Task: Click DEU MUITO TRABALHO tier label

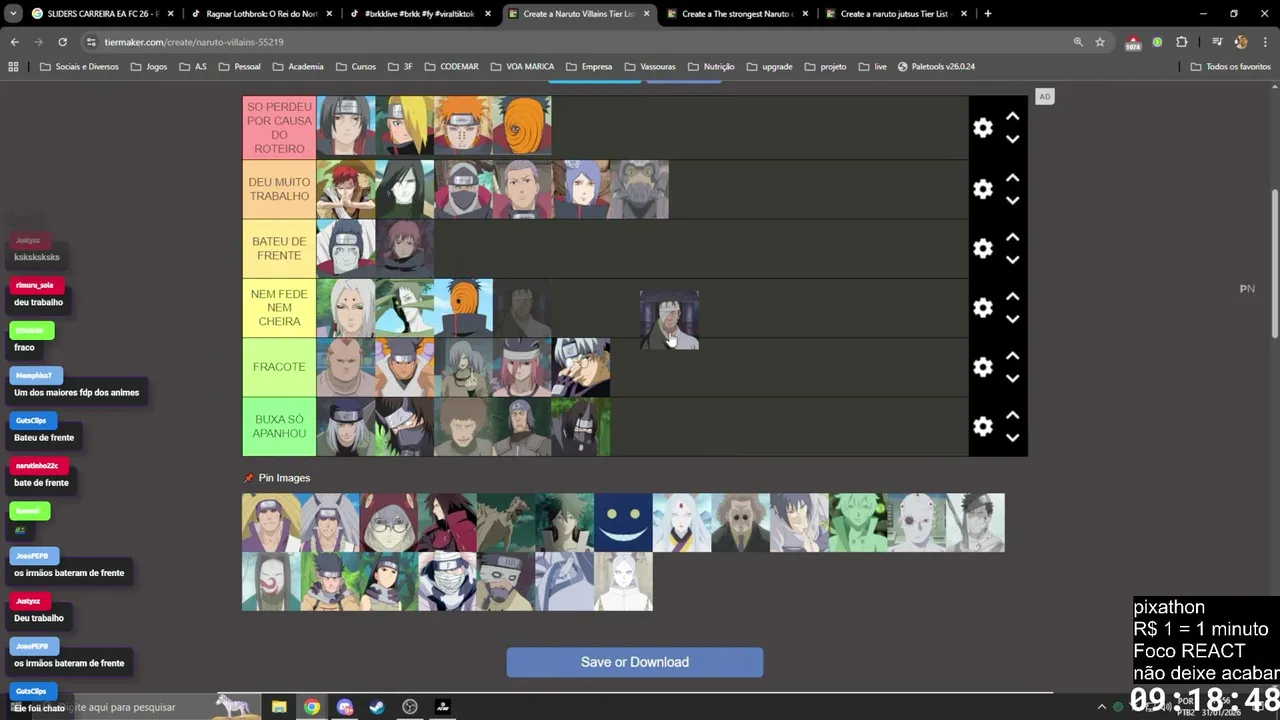Action: pyautogui.click(x=279, y=189)
